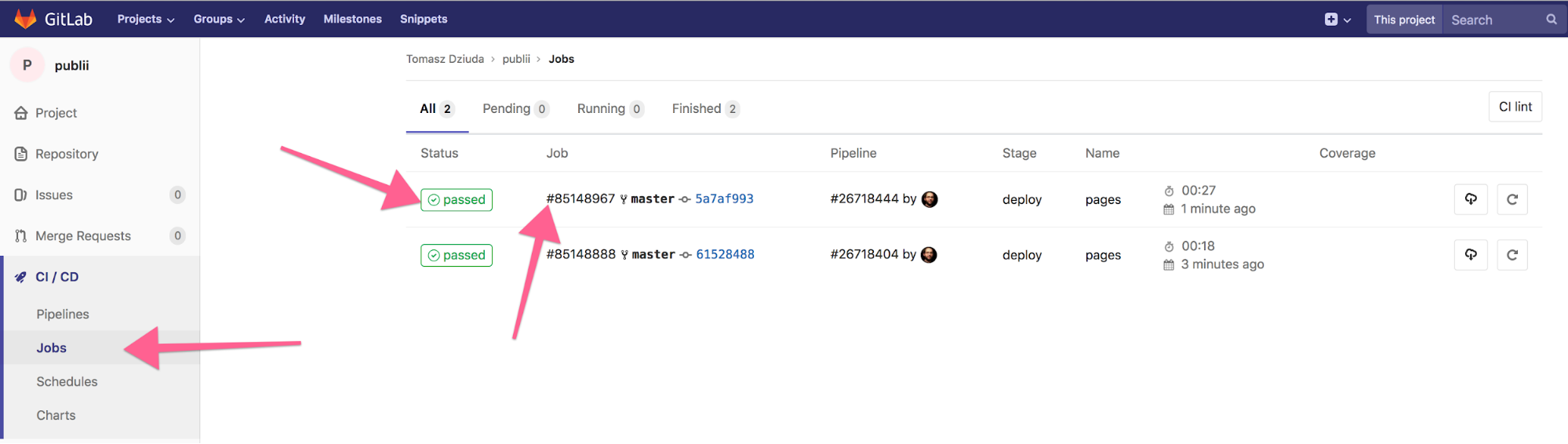Click the GitLab fox logo

(25, 19)
